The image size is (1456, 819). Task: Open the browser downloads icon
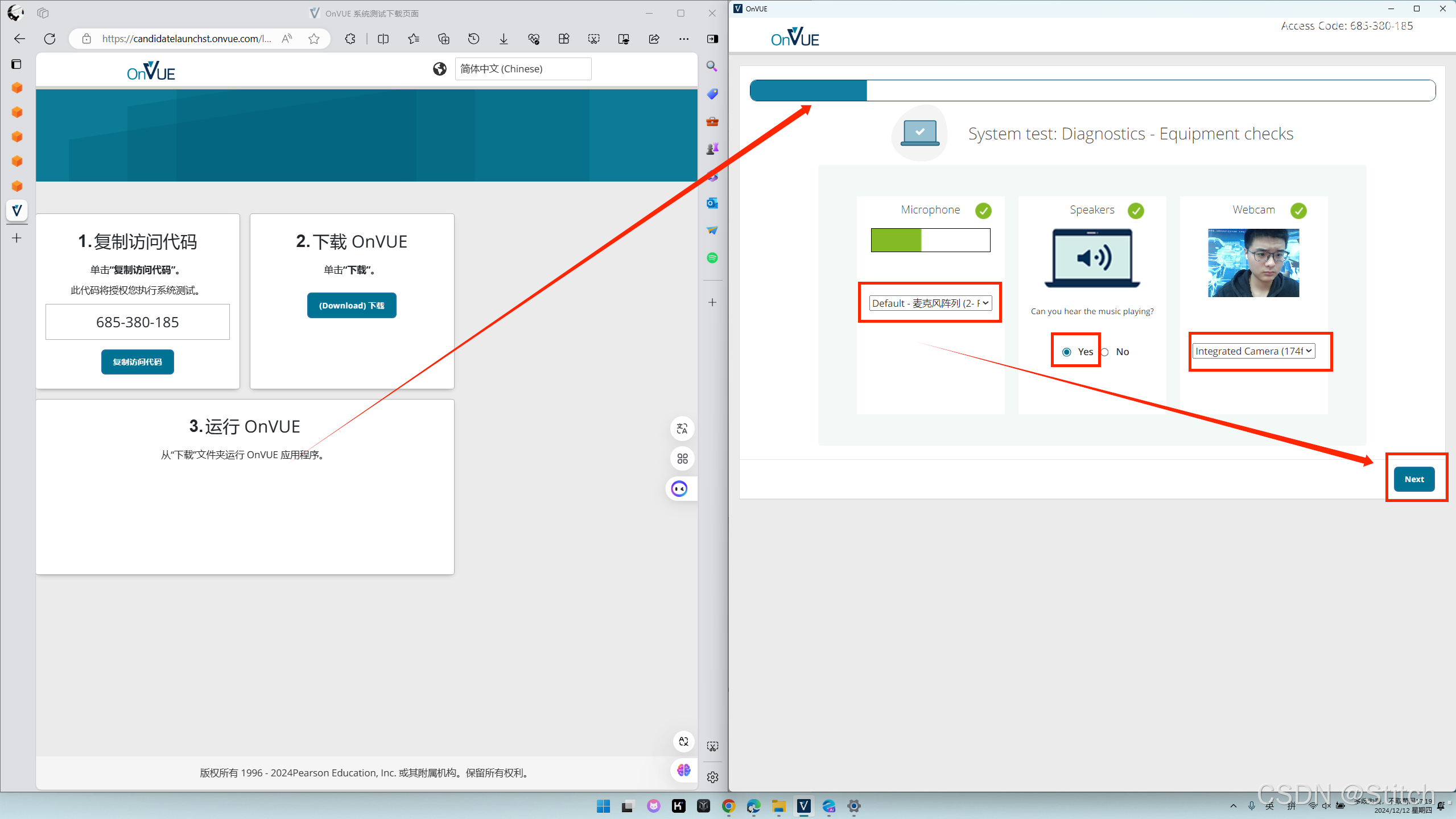coord(504,39)
